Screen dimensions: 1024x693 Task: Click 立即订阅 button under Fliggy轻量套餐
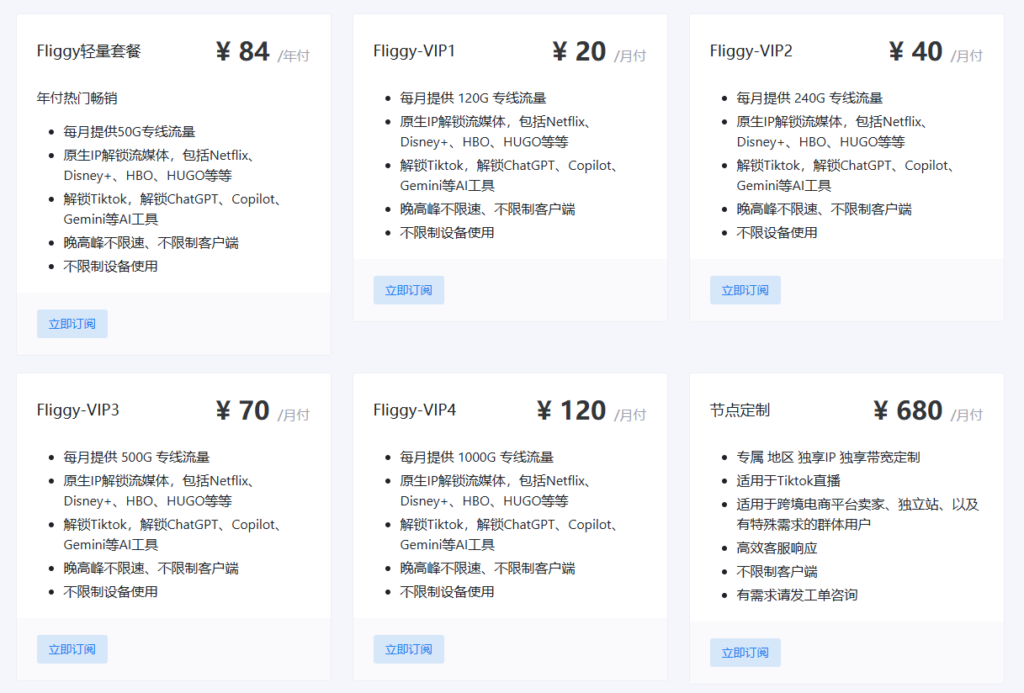click(72, 324)
